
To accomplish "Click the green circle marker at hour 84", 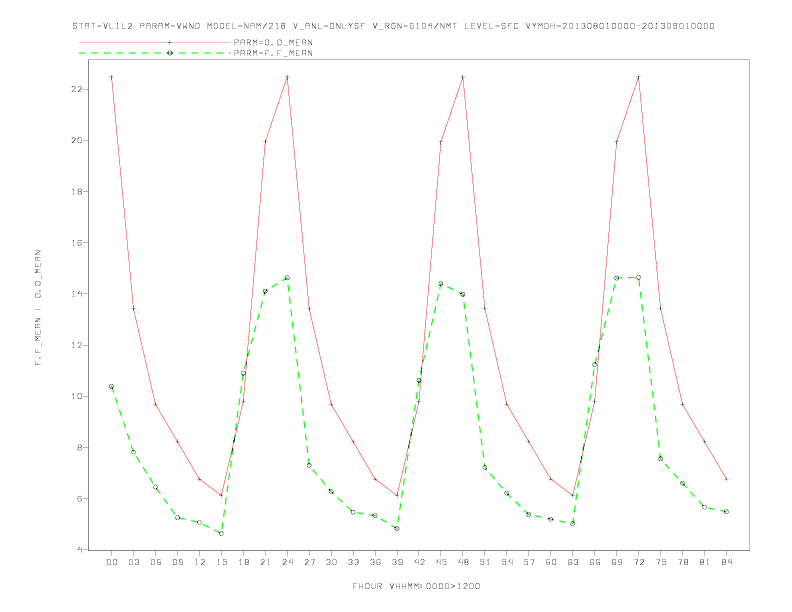I will [x=726, y=512].
